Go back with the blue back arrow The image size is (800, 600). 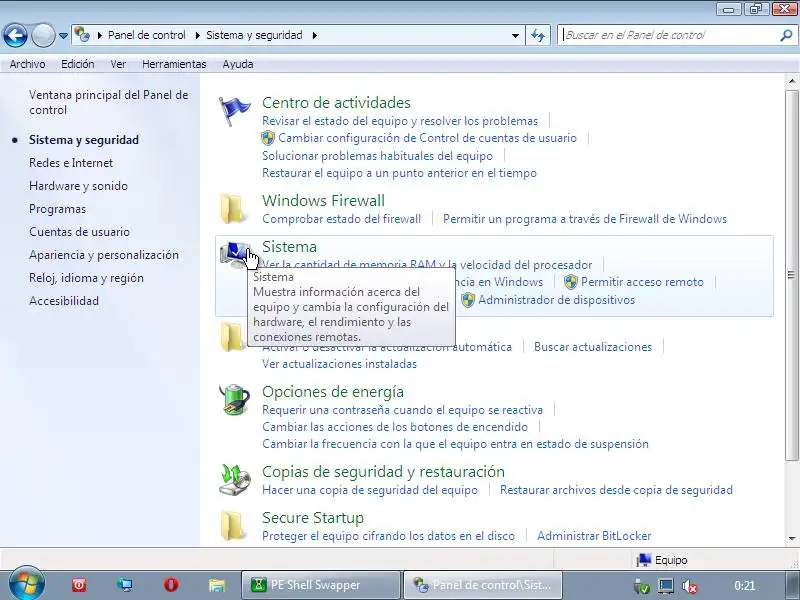[x=15, y=36]
